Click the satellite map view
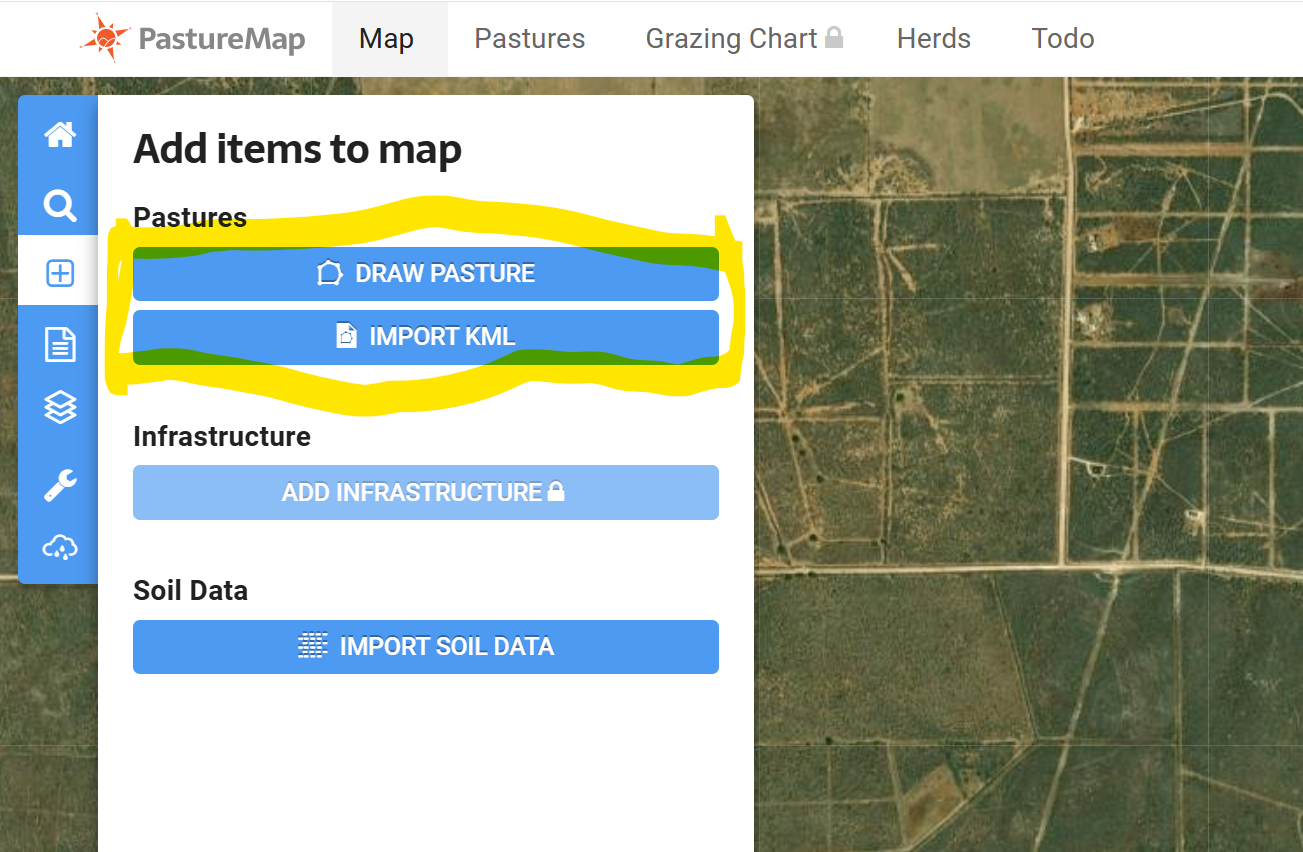 1028,465
